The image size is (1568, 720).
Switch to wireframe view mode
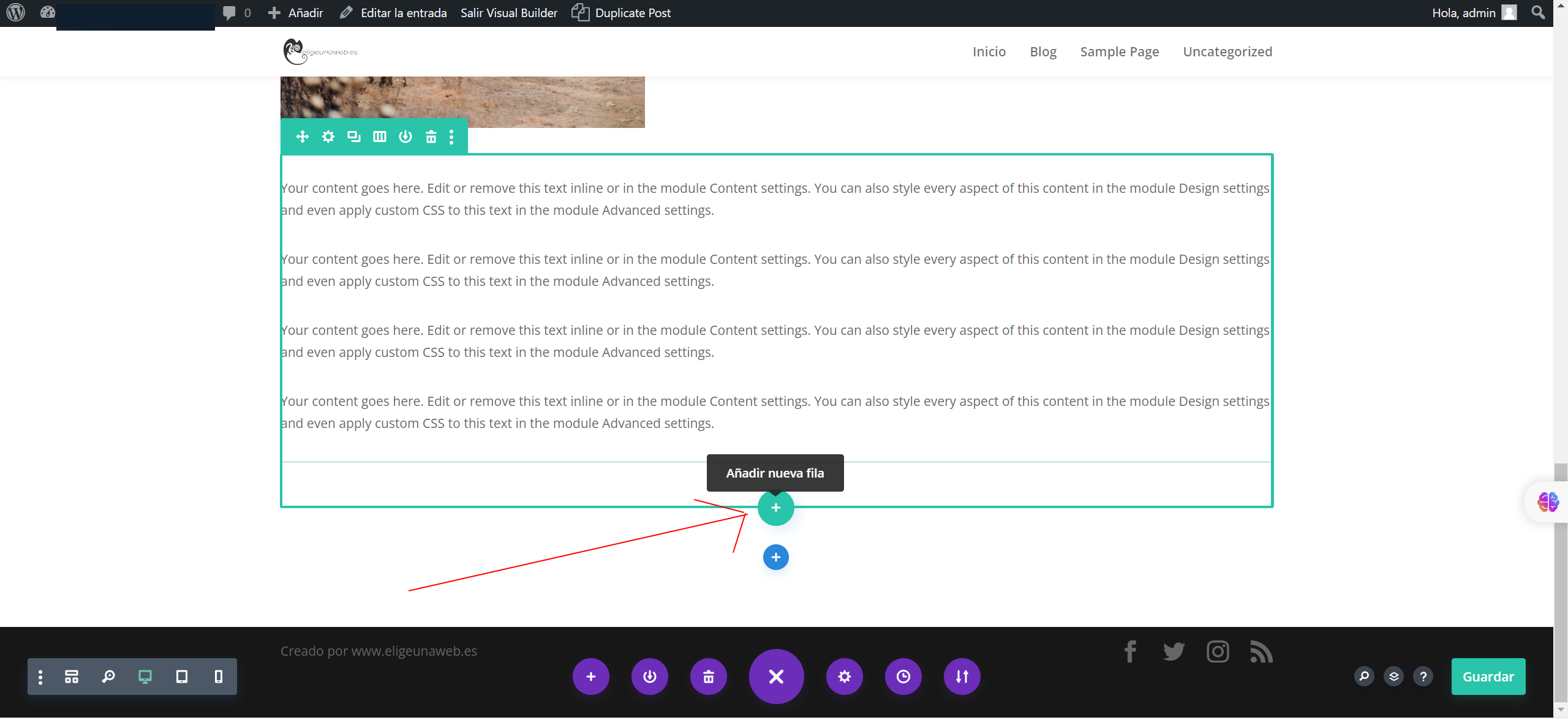pos(72,677)
